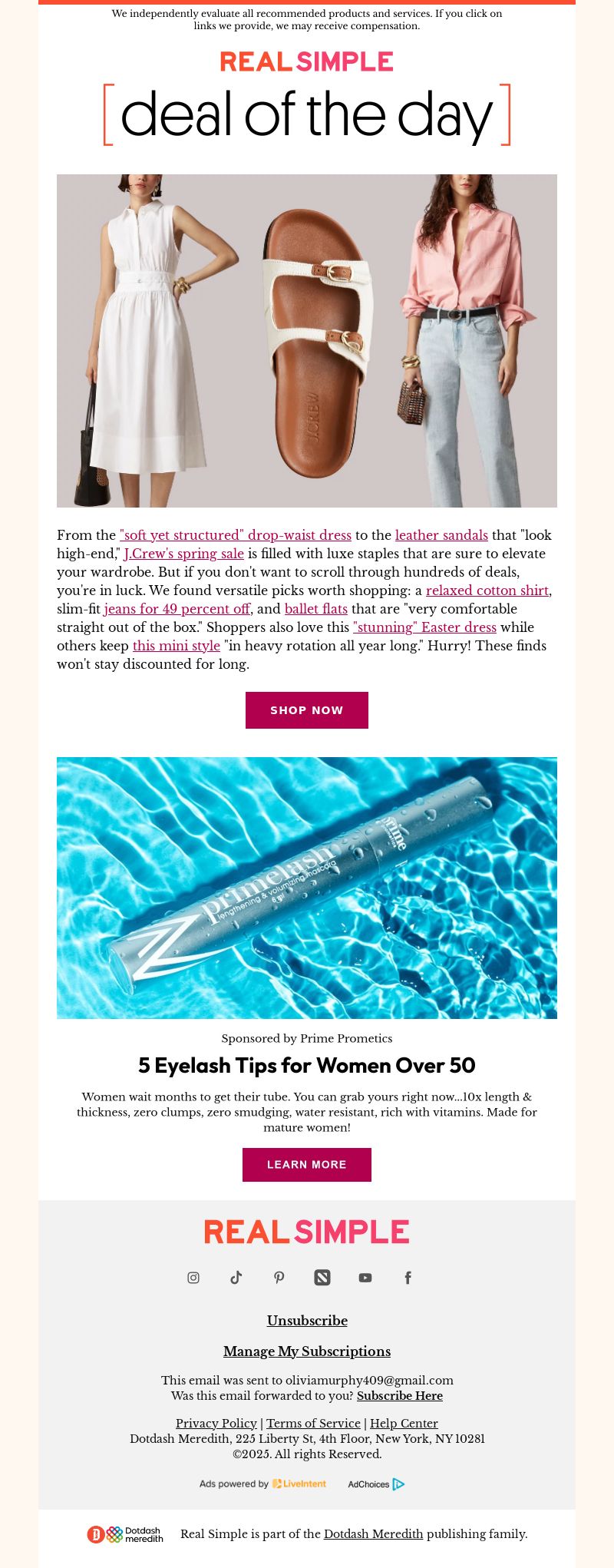Open the Facebook social icon

tap(408, 1277)
